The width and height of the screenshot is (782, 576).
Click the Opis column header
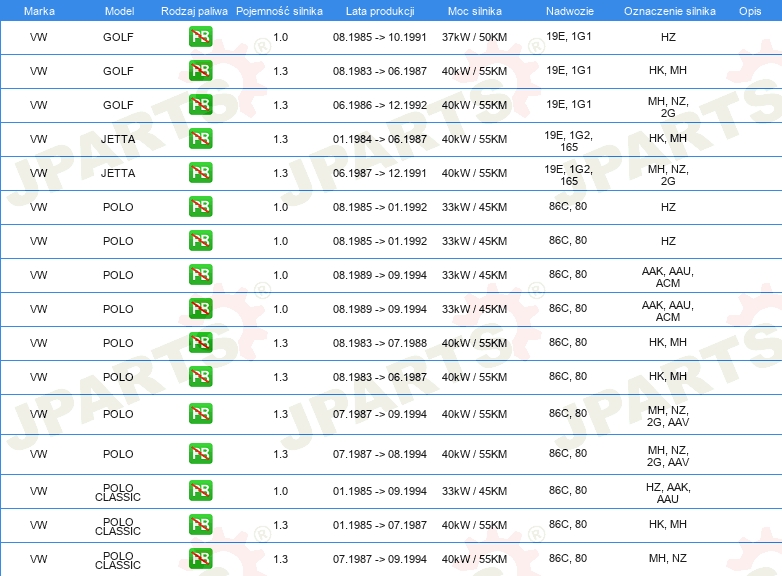tap(750, 11)
